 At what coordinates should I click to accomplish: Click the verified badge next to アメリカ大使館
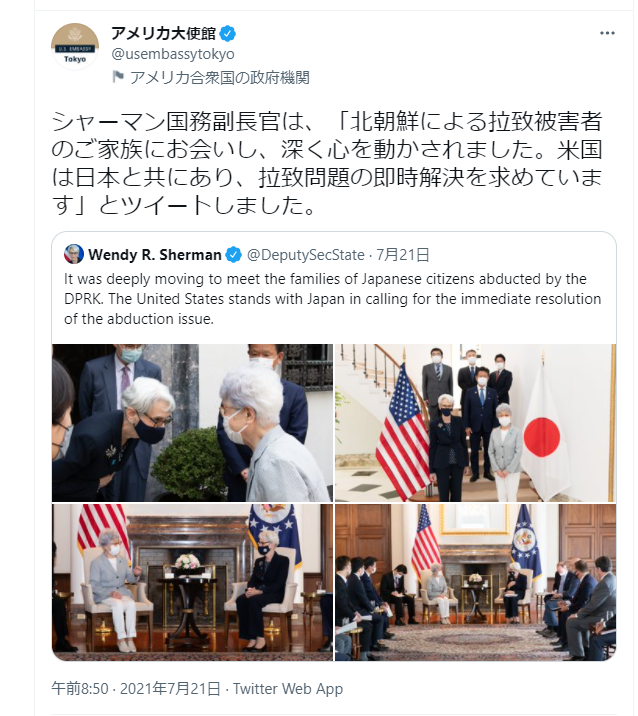tap(228, 34)
